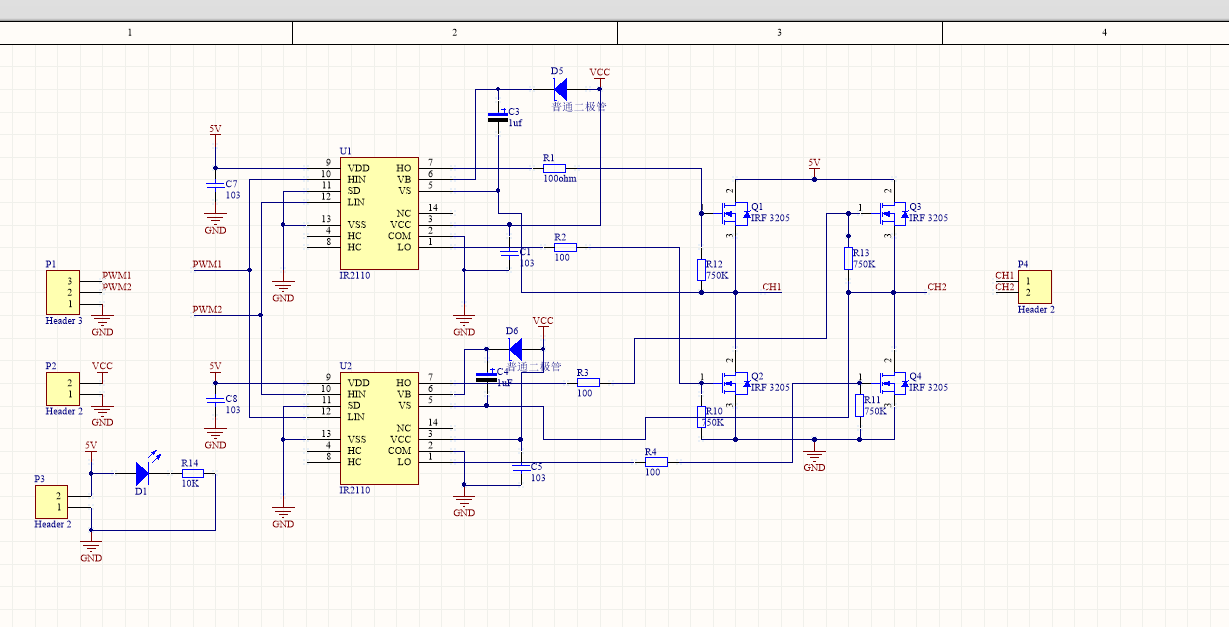
Task: Click the 100ohm value text of R1
Action: click(560, 180)
